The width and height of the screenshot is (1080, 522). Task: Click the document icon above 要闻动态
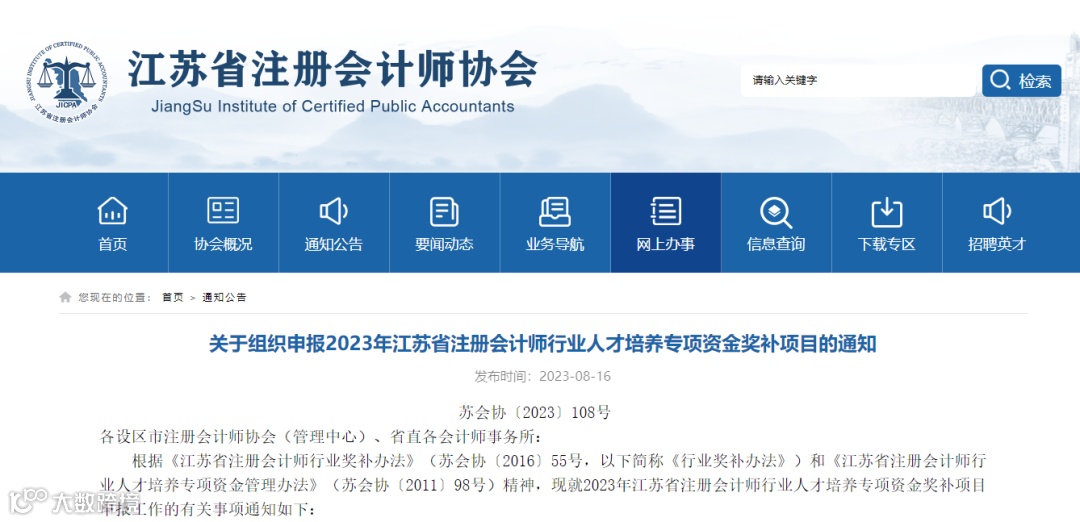pos(444,211)
